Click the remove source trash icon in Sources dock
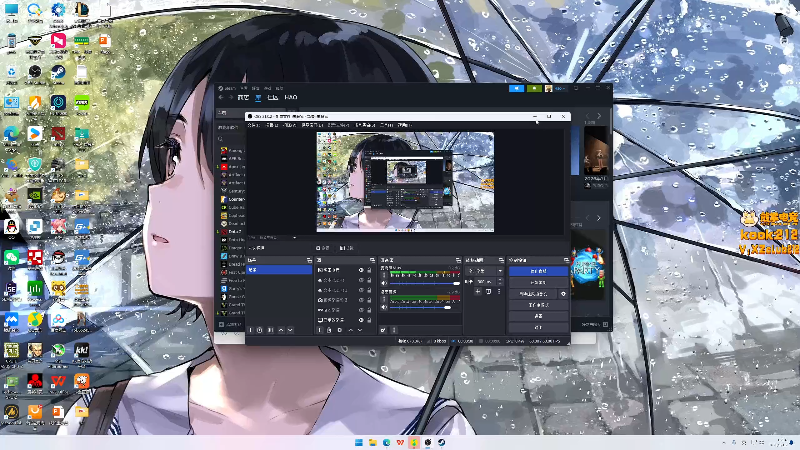This screenshot has width=800, height=450. (329, 330)
